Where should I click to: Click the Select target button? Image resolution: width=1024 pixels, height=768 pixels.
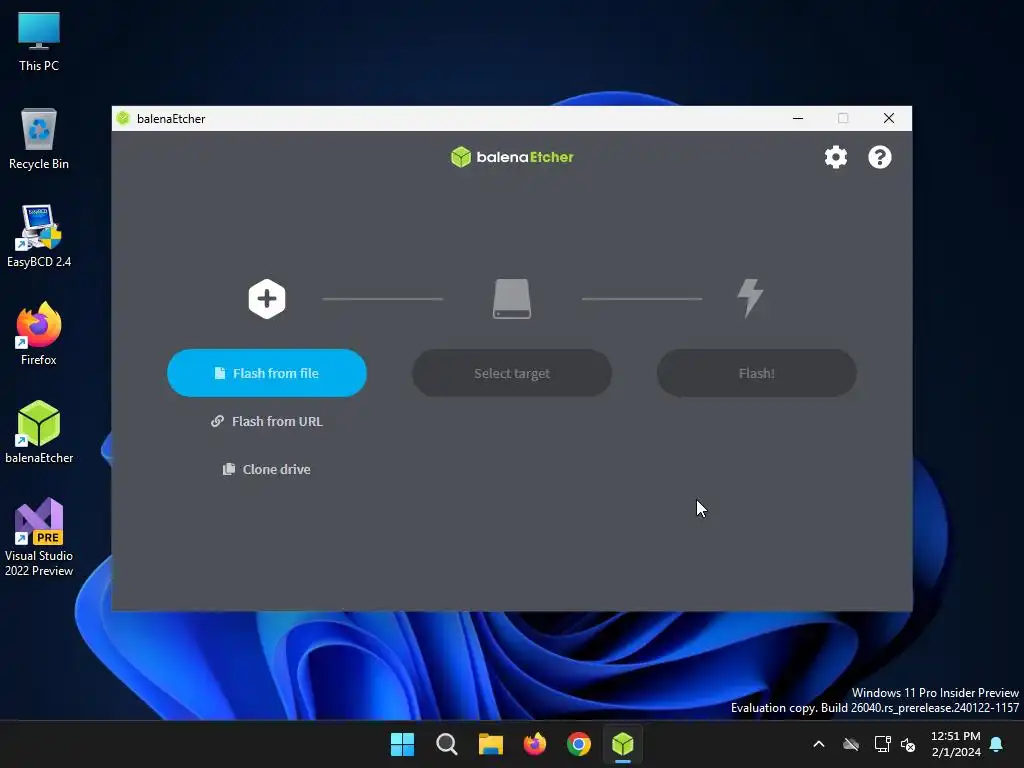(x=511, y=373)
